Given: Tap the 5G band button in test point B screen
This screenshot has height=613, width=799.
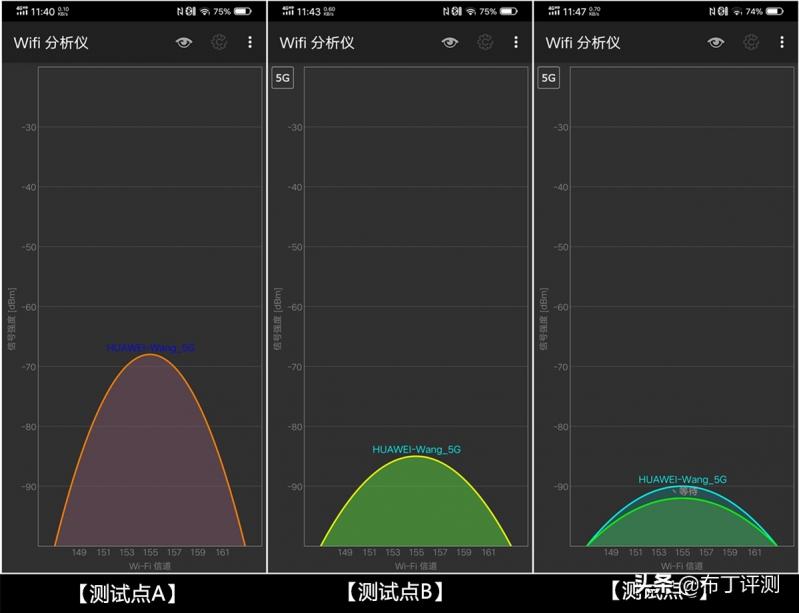Looking at the screenshot, I should tap(283, 78).
